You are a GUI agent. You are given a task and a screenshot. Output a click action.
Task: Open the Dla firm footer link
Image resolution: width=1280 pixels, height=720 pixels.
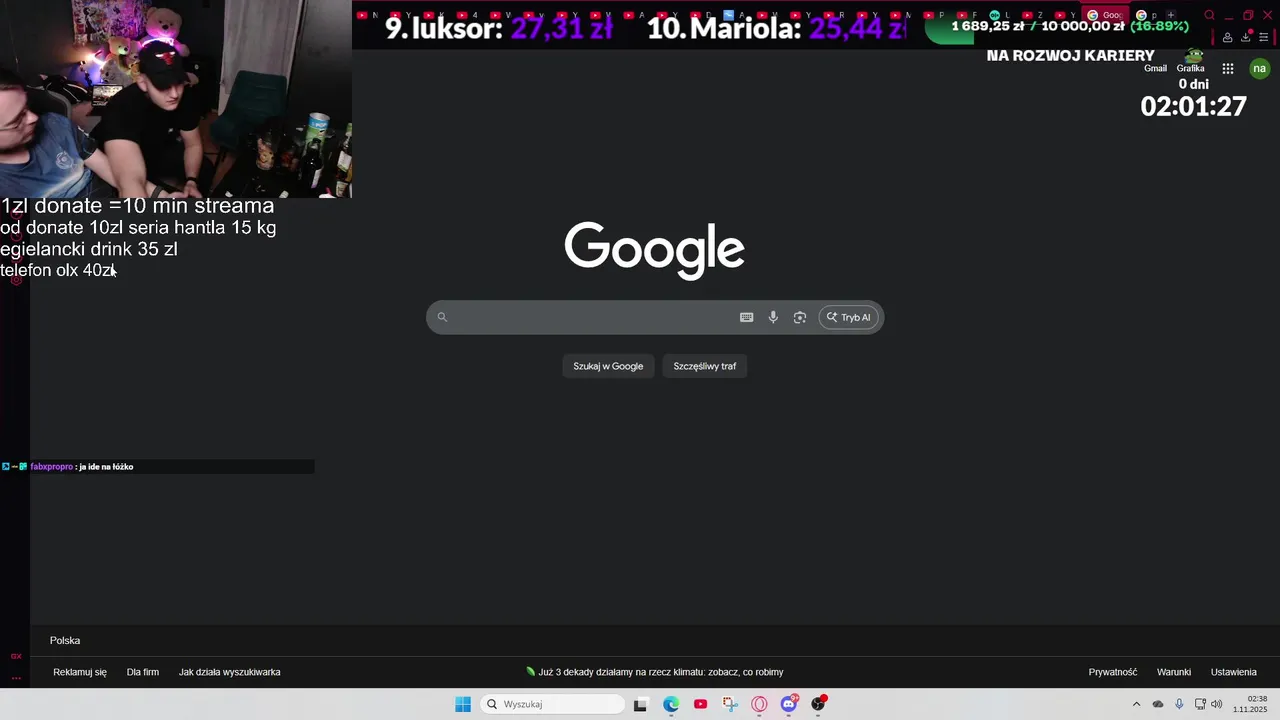click(143, 672)
